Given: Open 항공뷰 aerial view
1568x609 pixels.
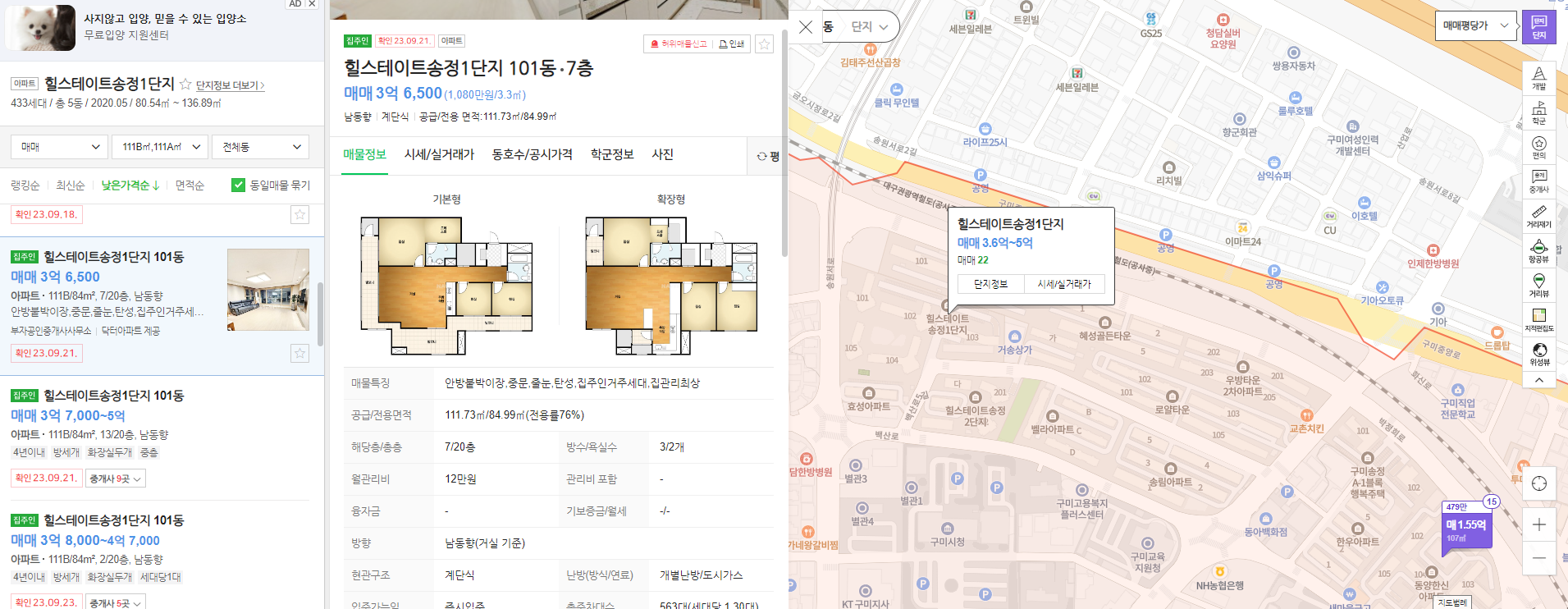Looking at the screenshot, I should 1538,251.
